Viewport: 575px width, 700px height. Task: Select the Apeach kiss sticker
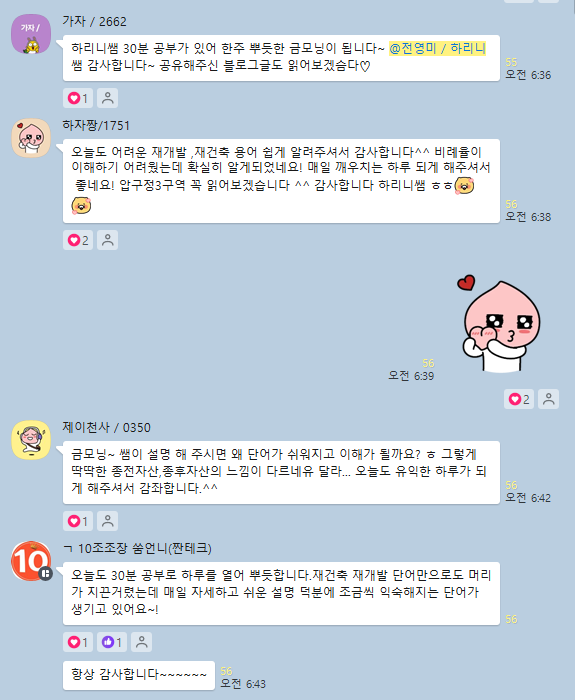pyautogui.click(x=500, y=324)
